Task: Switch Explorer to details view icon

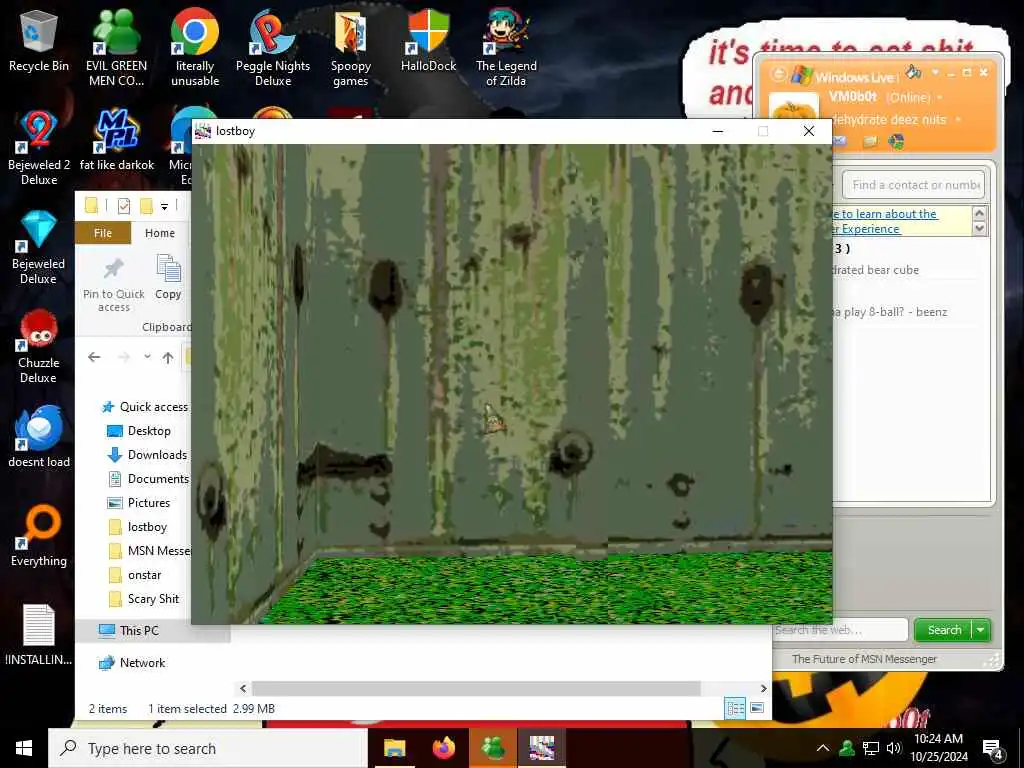Action: [x=735, y=708]
